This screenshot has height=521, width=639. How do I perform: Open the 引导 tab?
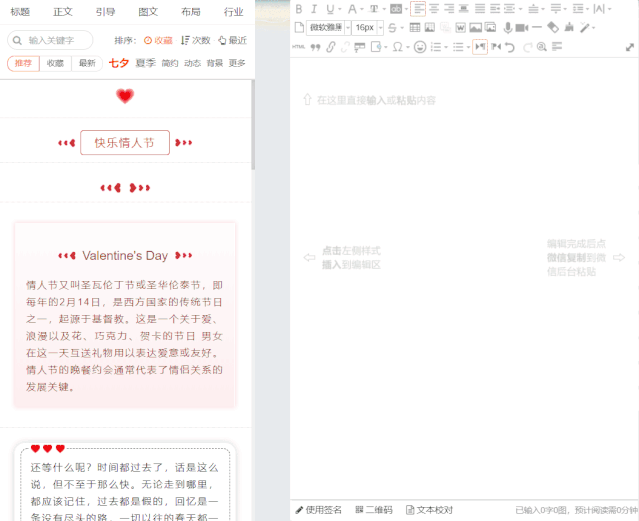click(105, 12)
